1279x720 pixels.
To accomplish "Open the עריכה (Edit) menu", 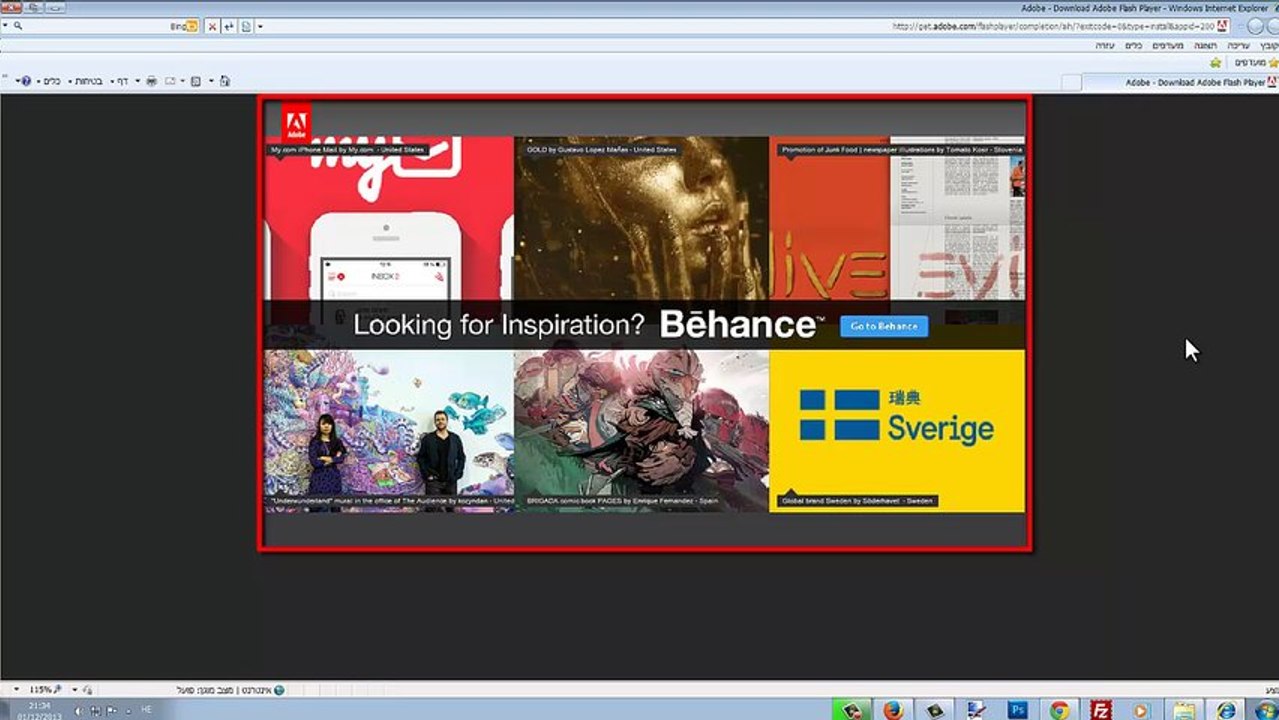I will click(1238, 46).
